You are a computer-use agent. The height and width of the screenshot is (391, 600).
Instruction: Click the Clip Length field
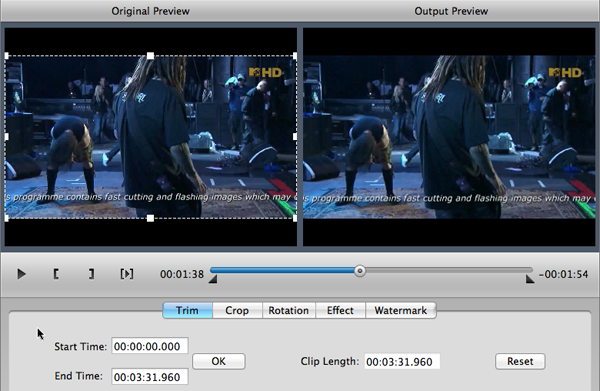402,362
